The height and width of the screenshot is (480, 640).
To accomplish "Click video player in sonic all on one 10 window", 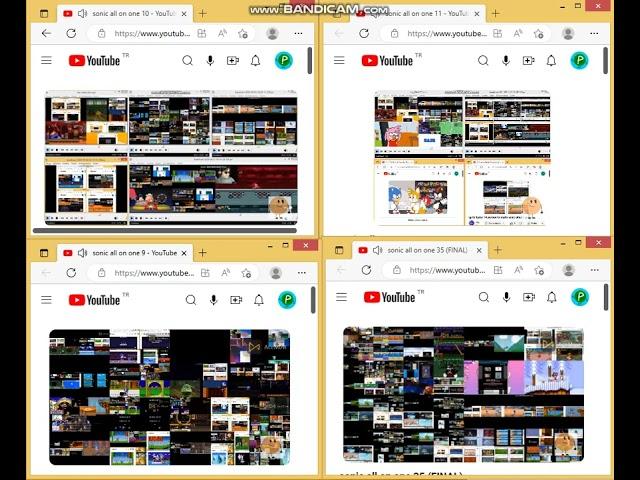I will click(171, 158).
